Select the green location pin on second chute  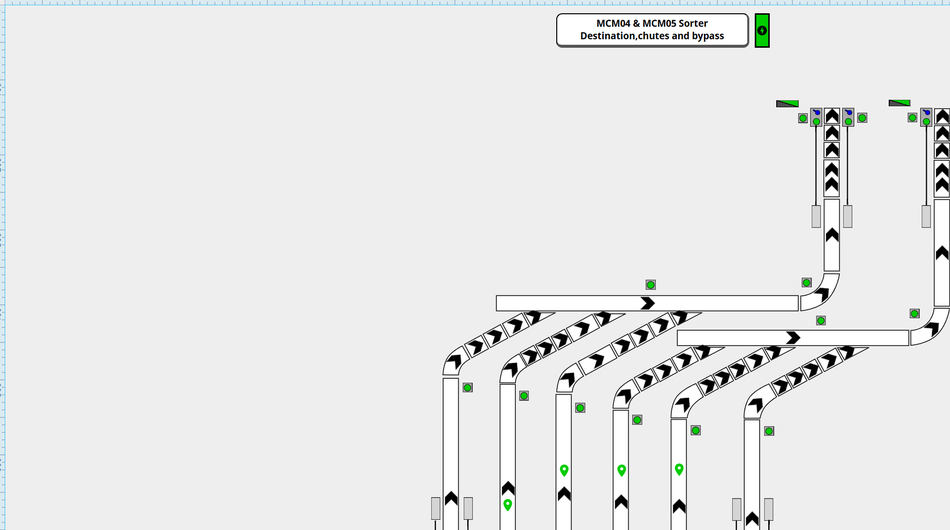point(508,505)
